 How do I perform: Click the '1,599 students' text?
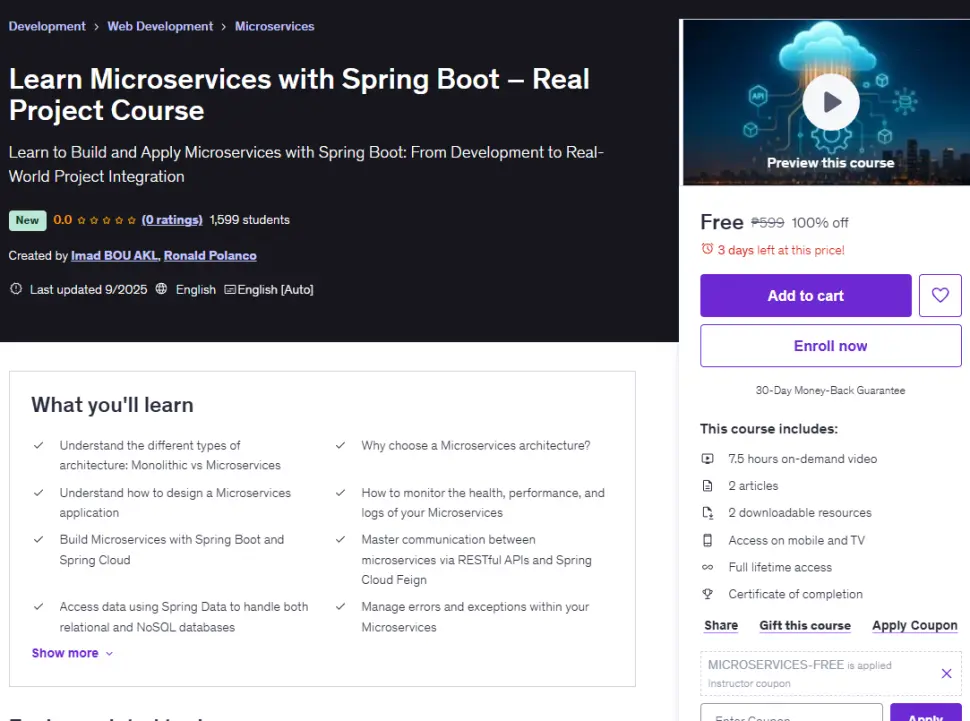click(249, 220)
